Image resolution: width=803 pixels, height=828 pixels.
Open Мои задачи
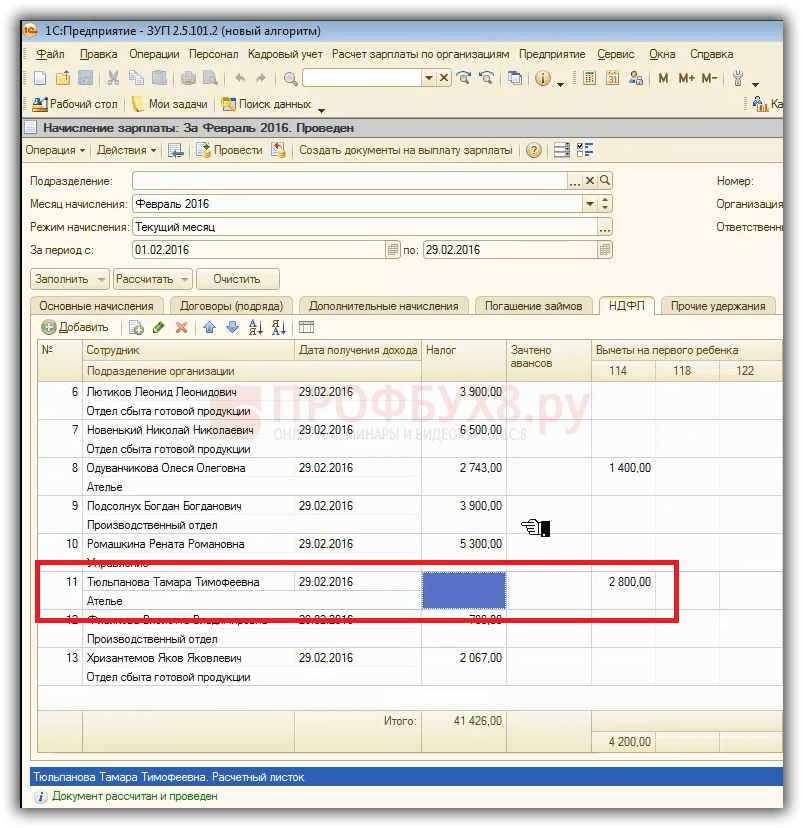pyautogui.click(x=170, y=104)
